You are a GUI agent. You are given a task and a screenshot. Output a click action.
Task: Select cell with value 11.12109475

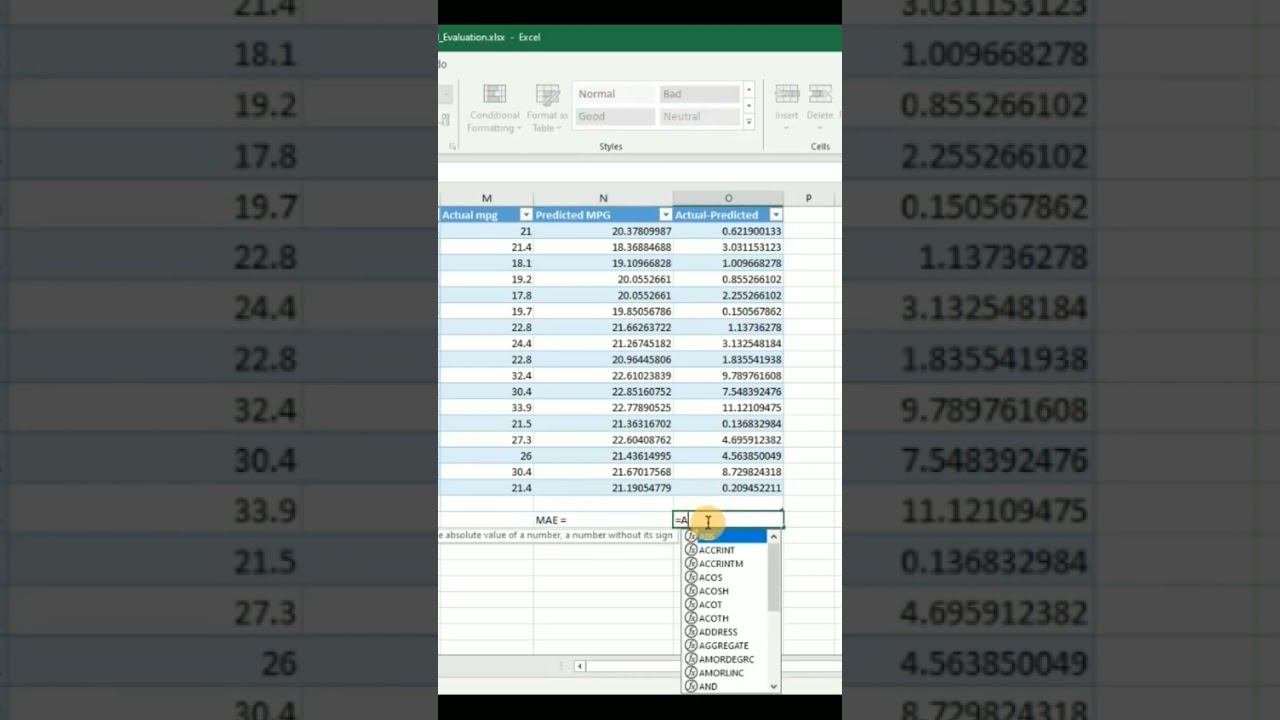pos(728,408)
